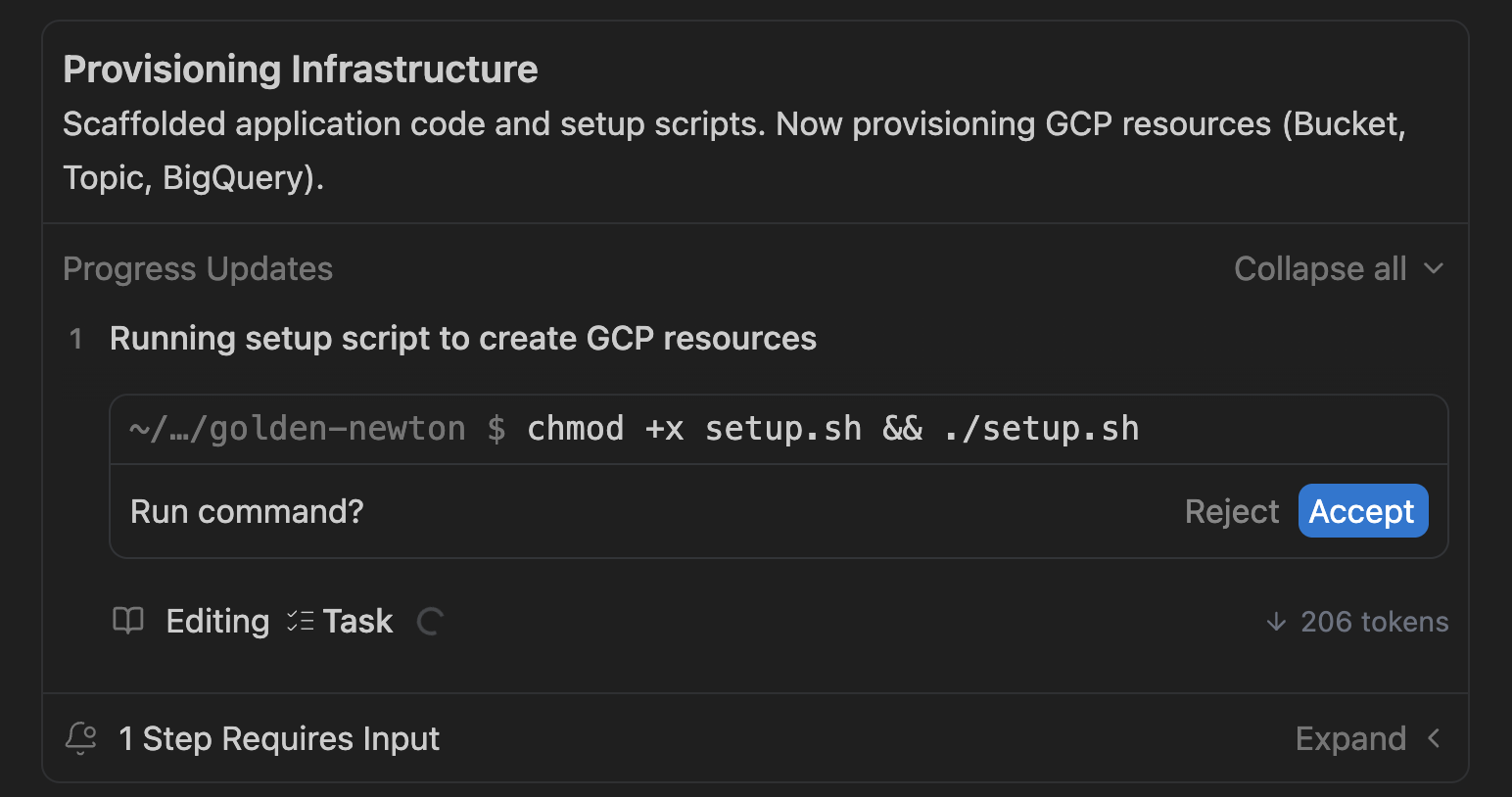Click the chevron next to Collapse all
The image size is (1512, 797).
(x=1434, y=268)
